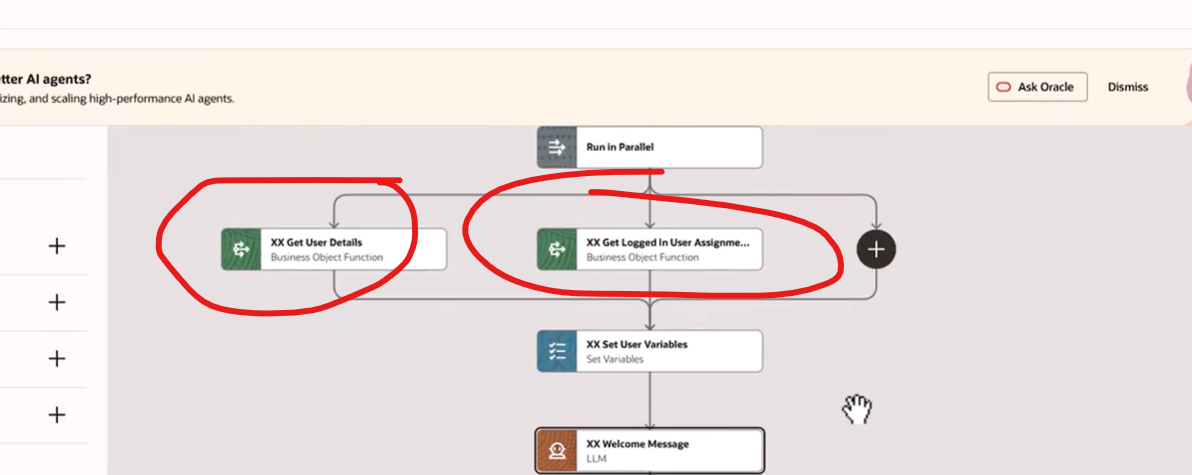Screen dimensions: 1192x475
Task: Click the Run in Parallel node icon
Action: click(x=556, y=147)
